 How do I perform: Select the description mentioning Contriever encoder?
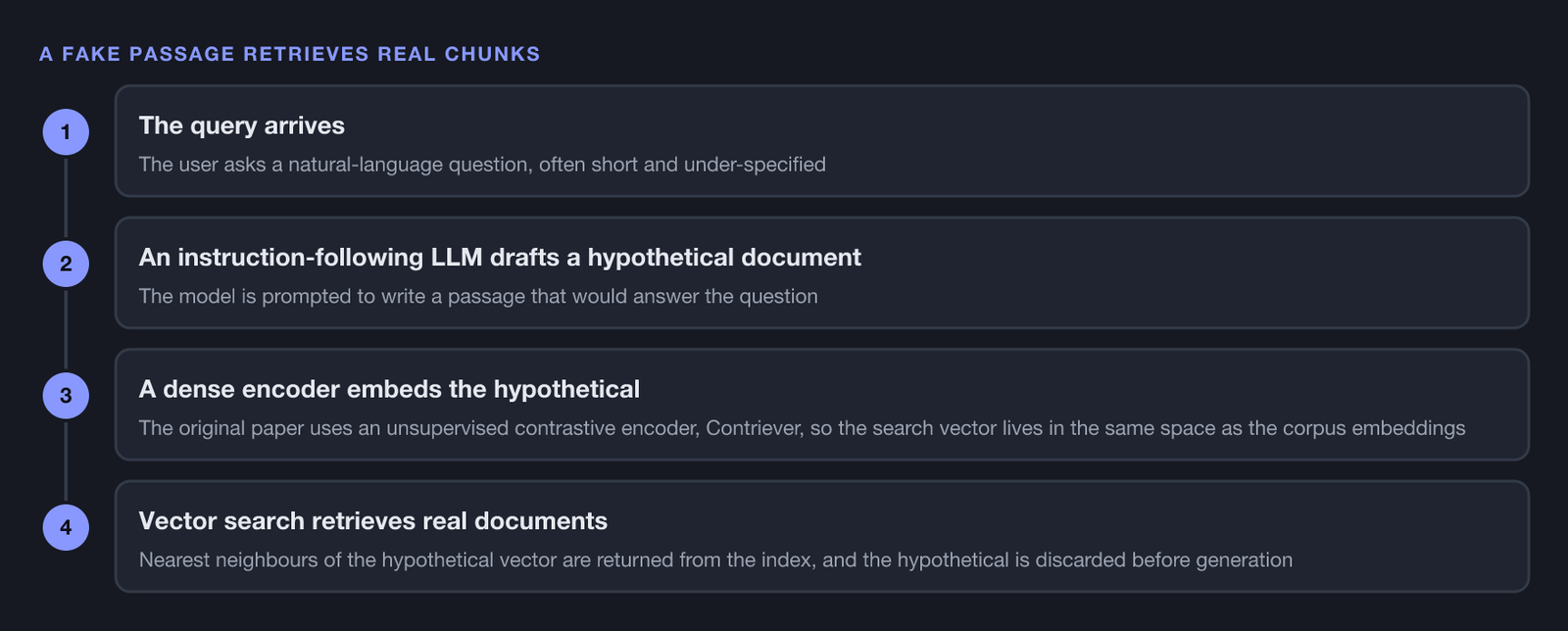[802, 428]
